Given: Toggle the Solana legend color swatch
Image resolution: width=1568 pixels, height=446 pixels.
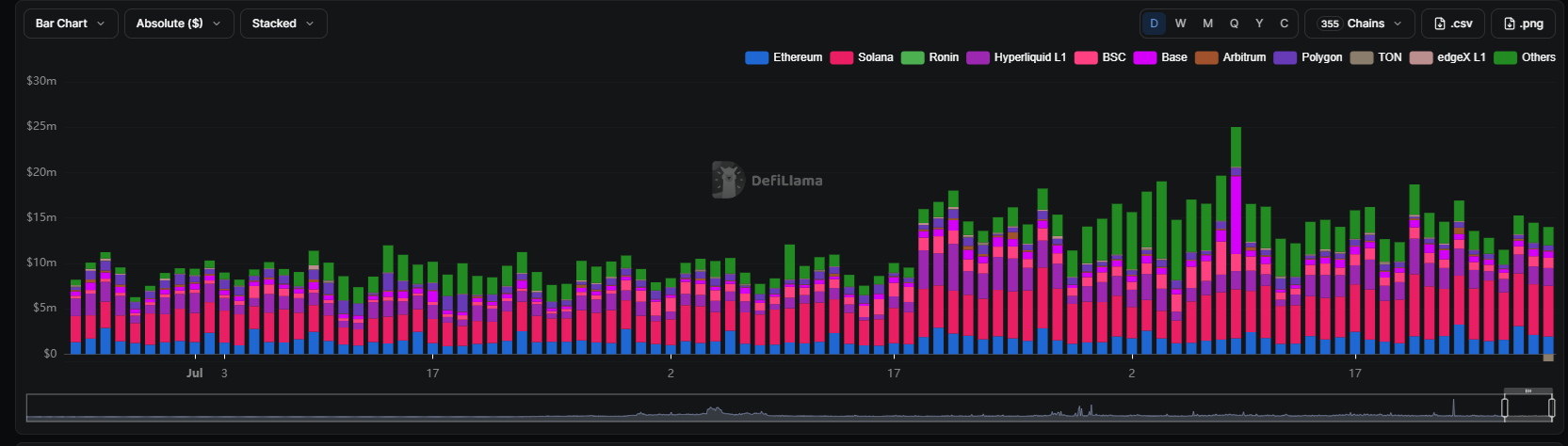Looking at the screenshot, I should [841, 57].
